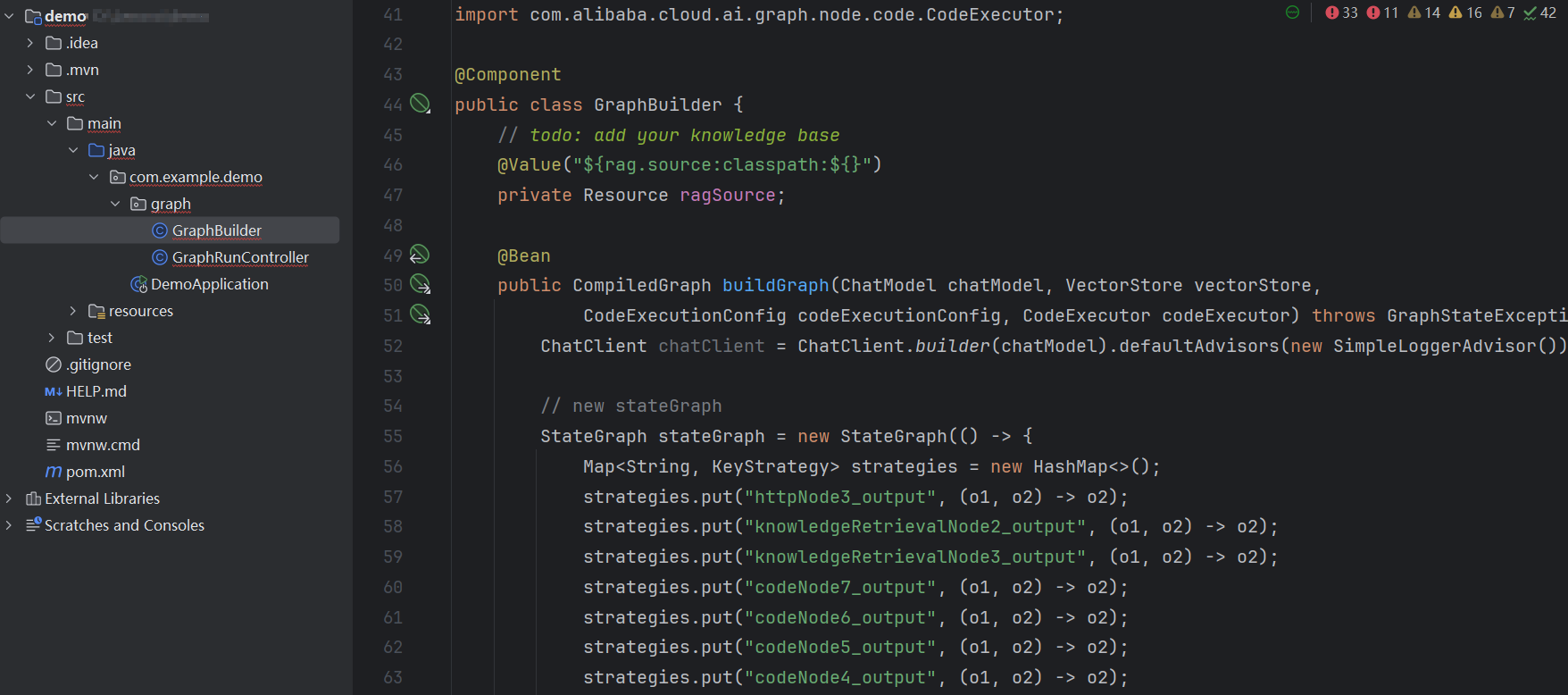This screenshot has height=695, width=1568.
Task: Click the main folder icon
Action: click(x=75, y=123)
